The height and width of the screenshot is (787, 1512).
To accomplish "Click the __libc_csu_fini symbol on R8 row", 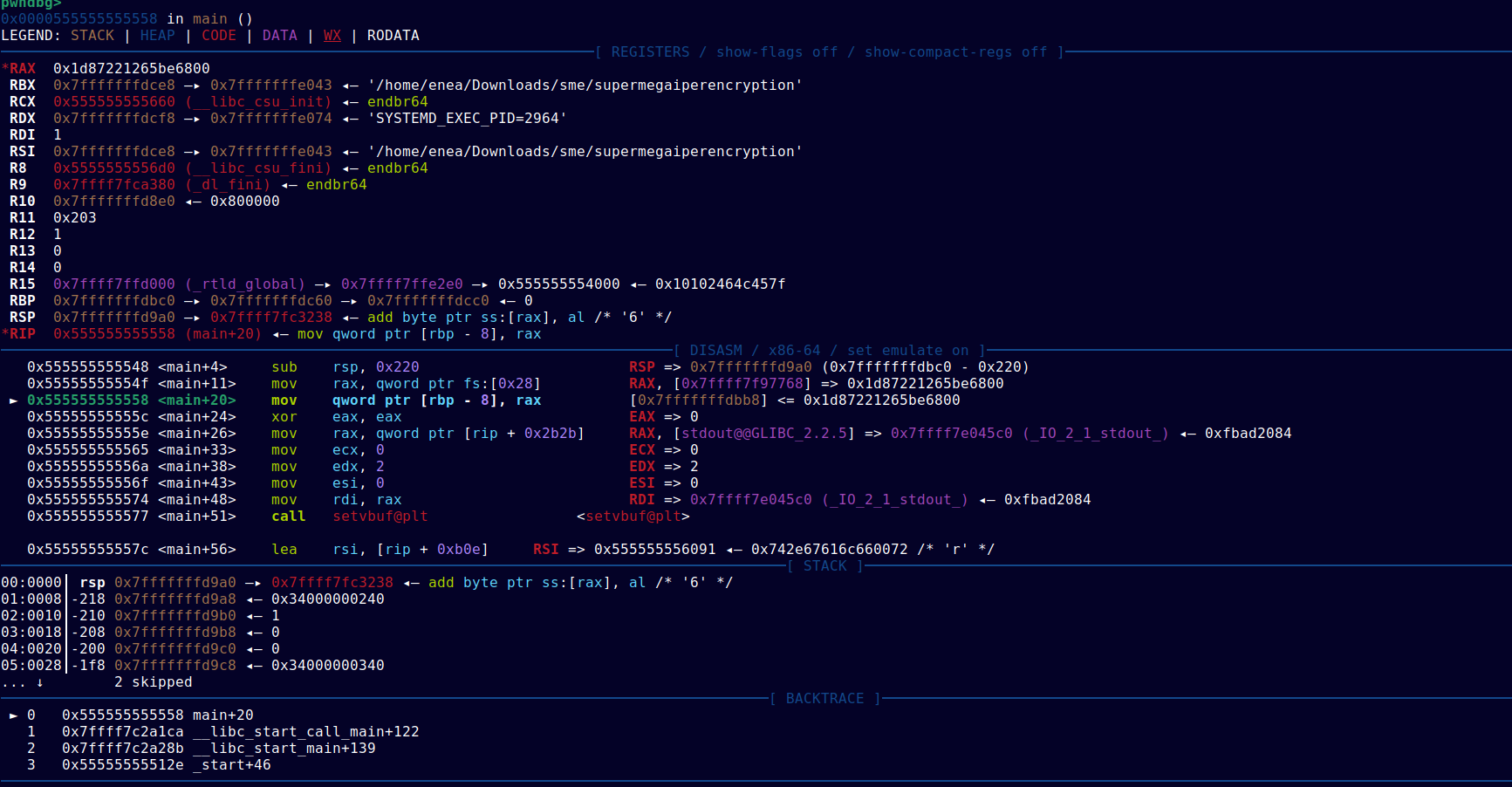I will click(258, 168).
